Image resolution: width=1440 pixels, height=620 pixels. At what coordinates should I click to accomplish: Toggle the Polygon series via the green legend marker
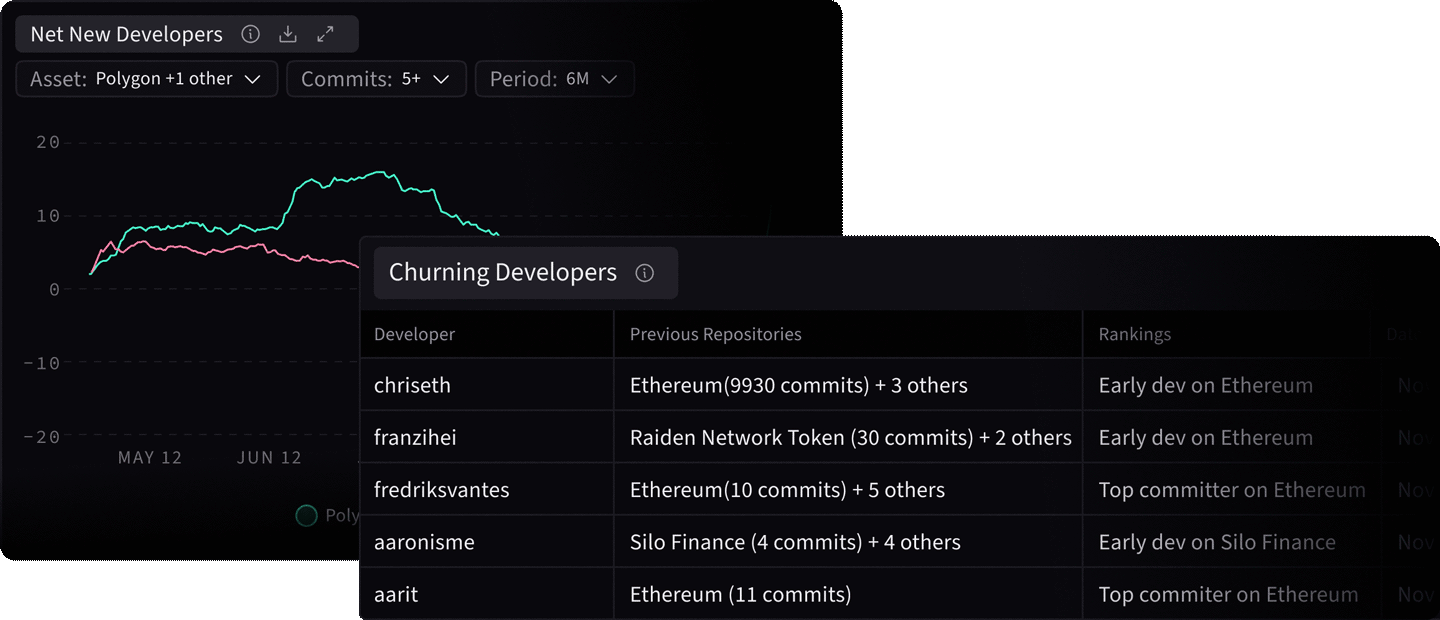[306, 515]
